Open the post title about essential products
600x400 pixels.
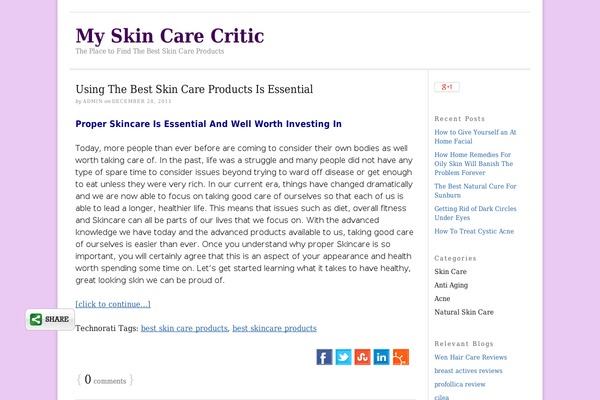point(194,89)
